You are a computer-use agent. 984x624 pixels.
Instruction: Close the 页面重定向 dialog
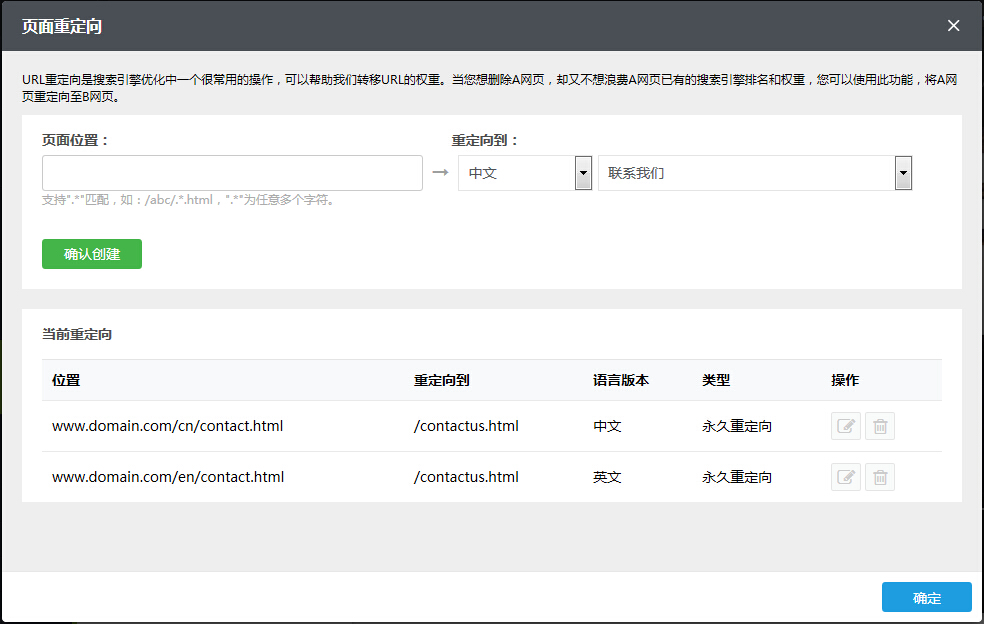(x=953, y=25)
